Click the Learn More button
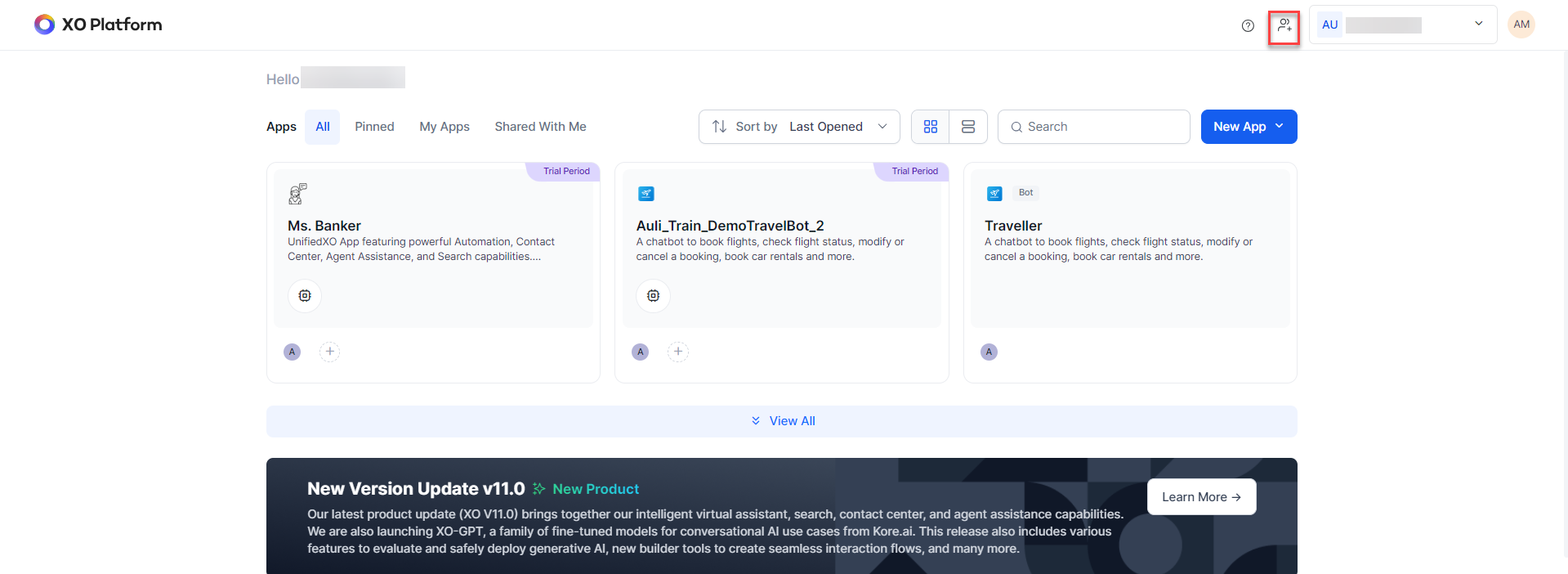Viewport: 1568px width, 574px height. pos(1200,497)
